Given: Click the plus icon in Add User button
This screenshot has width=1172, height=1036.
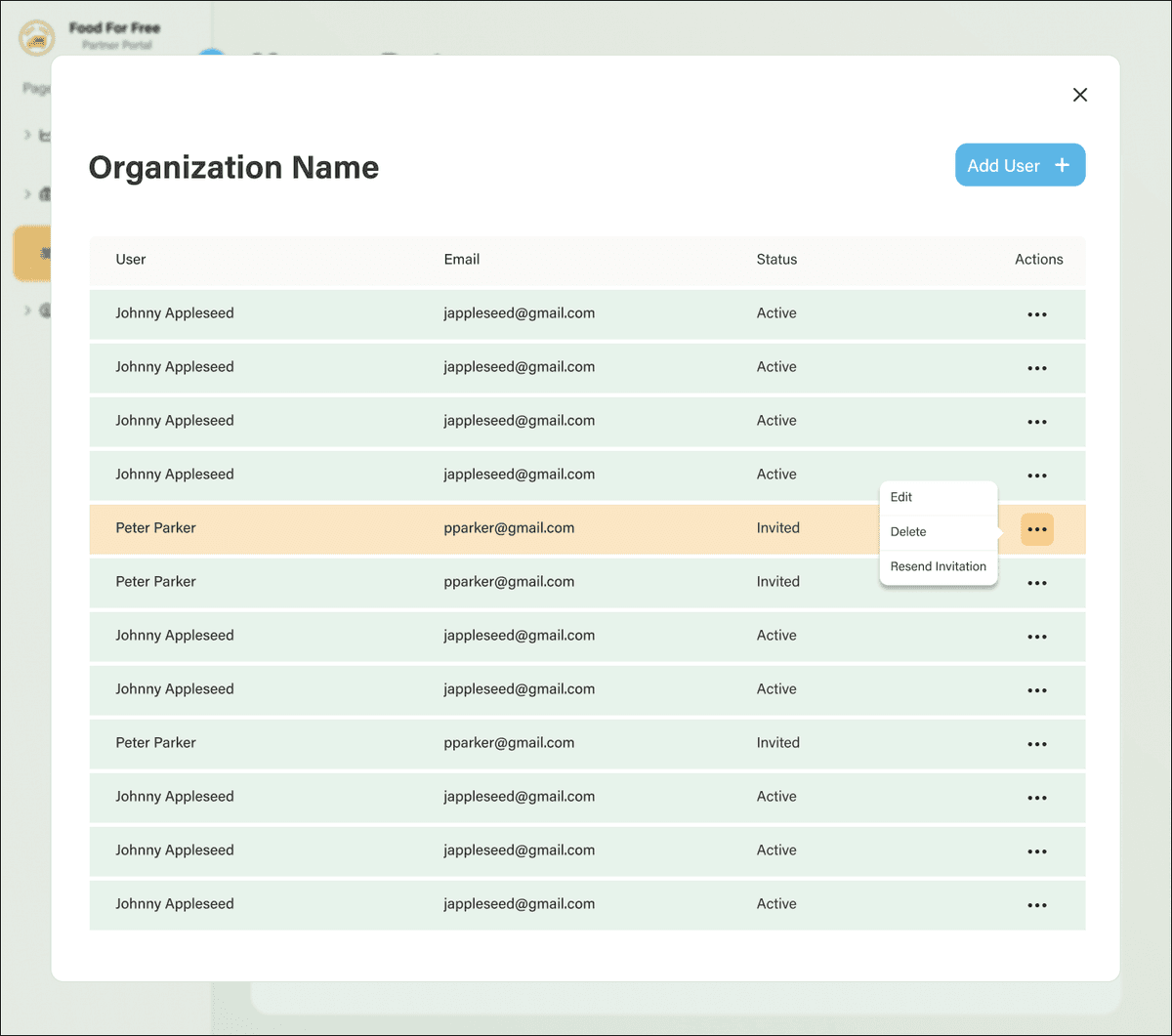Looking at the screenshot, I should (x=1063, y=165).
